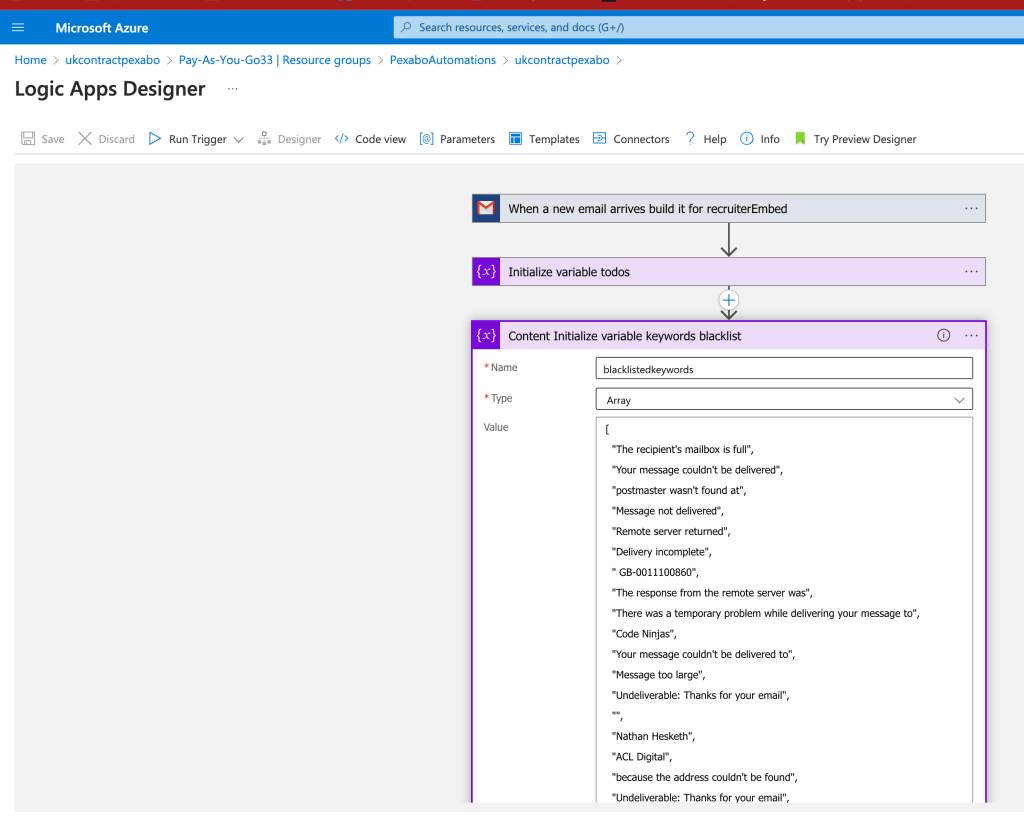Click "because the address couldn't be found" entry
The height and width of the screenshot is (818, 1024).
pos(705,778)
